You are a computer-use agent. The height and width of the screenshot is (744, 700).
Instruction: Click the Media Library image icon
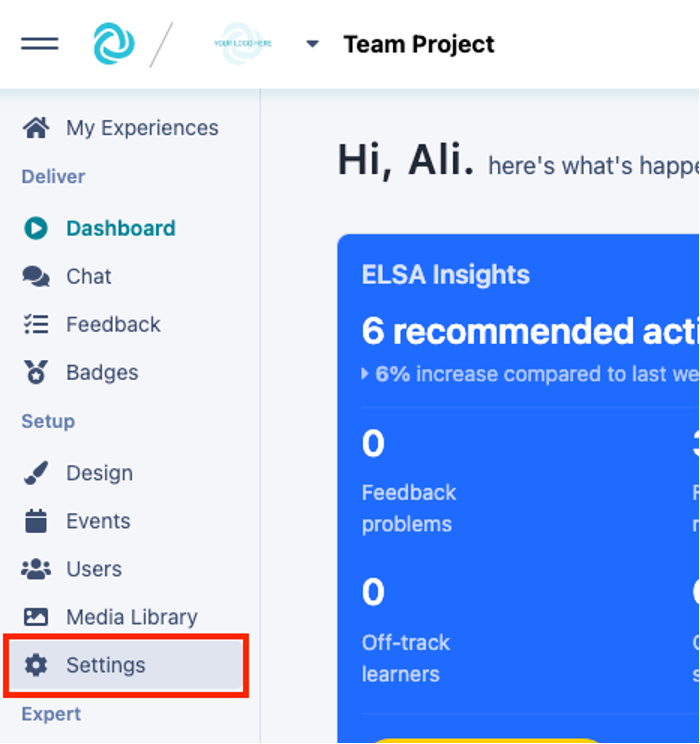(36, 617)
